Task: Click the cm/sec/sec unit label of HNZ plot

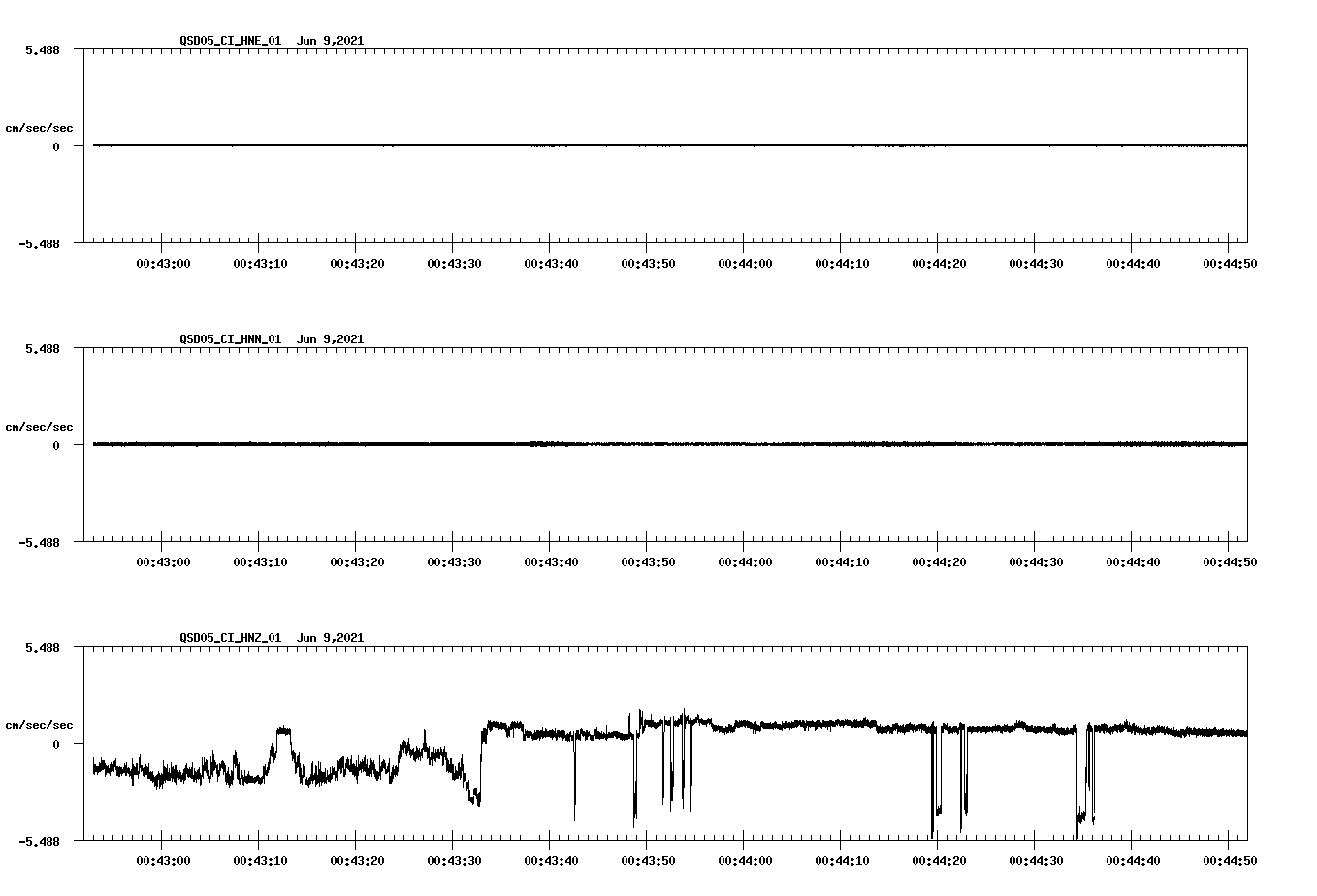Action: pyautogui.click(x=39, y=725)
